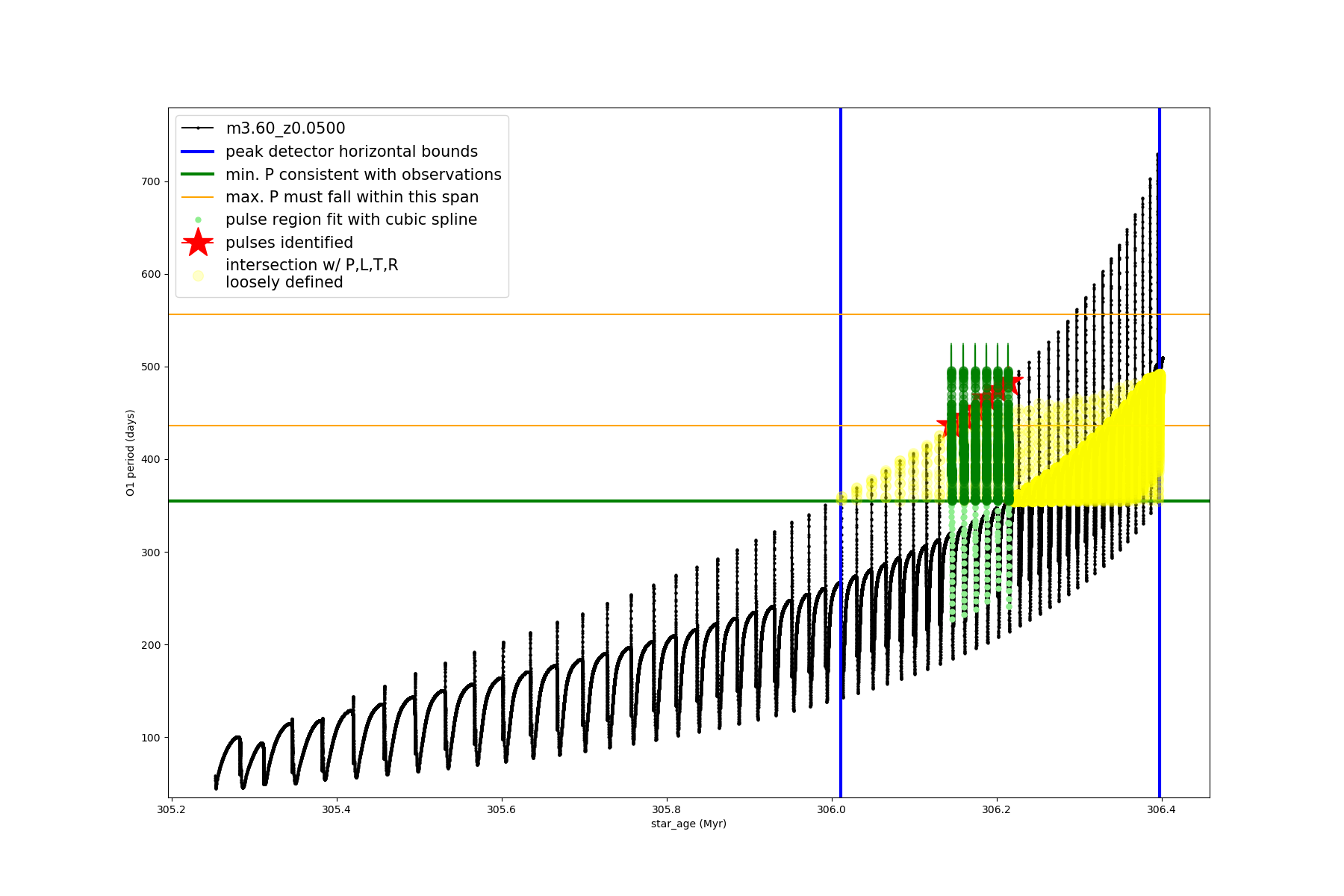Click 'pulse region fit with cubic spline' label
Image resolution: width=1344 pixels, height=896 pixels.
point(351,220)
